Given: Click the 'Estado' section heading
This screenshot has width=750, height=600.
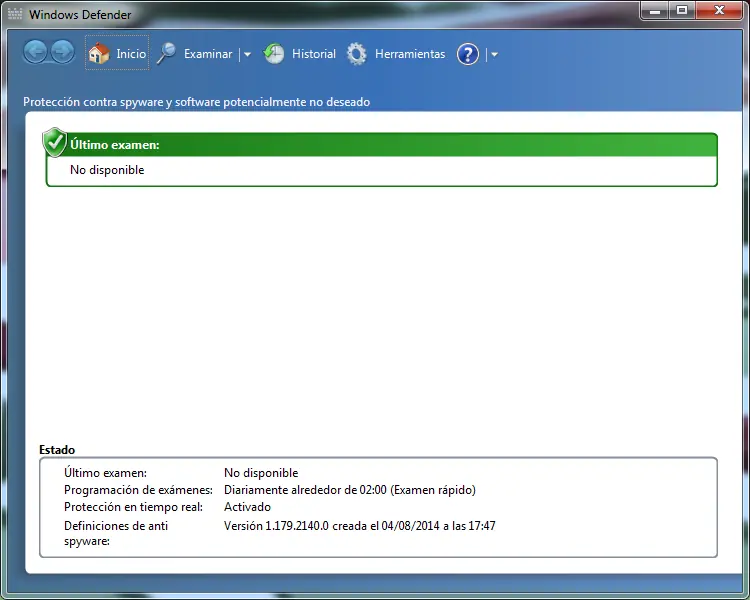Looking at the screenshot, I should (57, 450).
